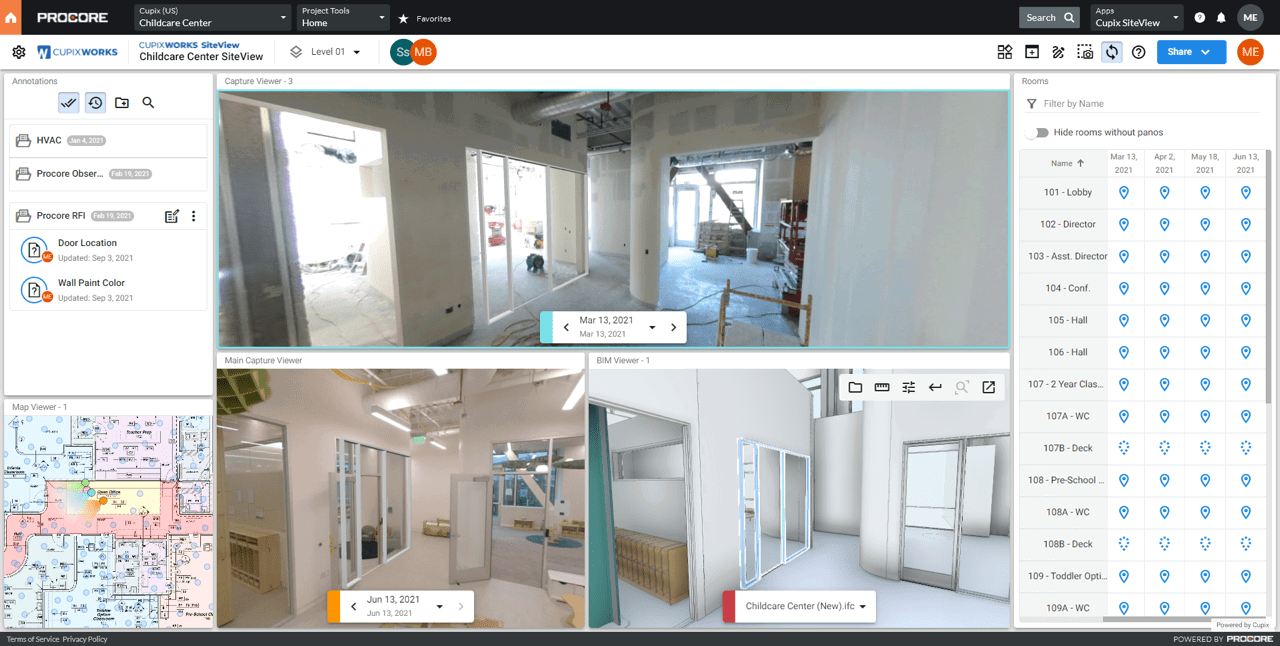Image resolution: width=1280 pixels, height=646 pixels.
Task: Open BIM Viewer in a new window
Action: click(988, 387)
